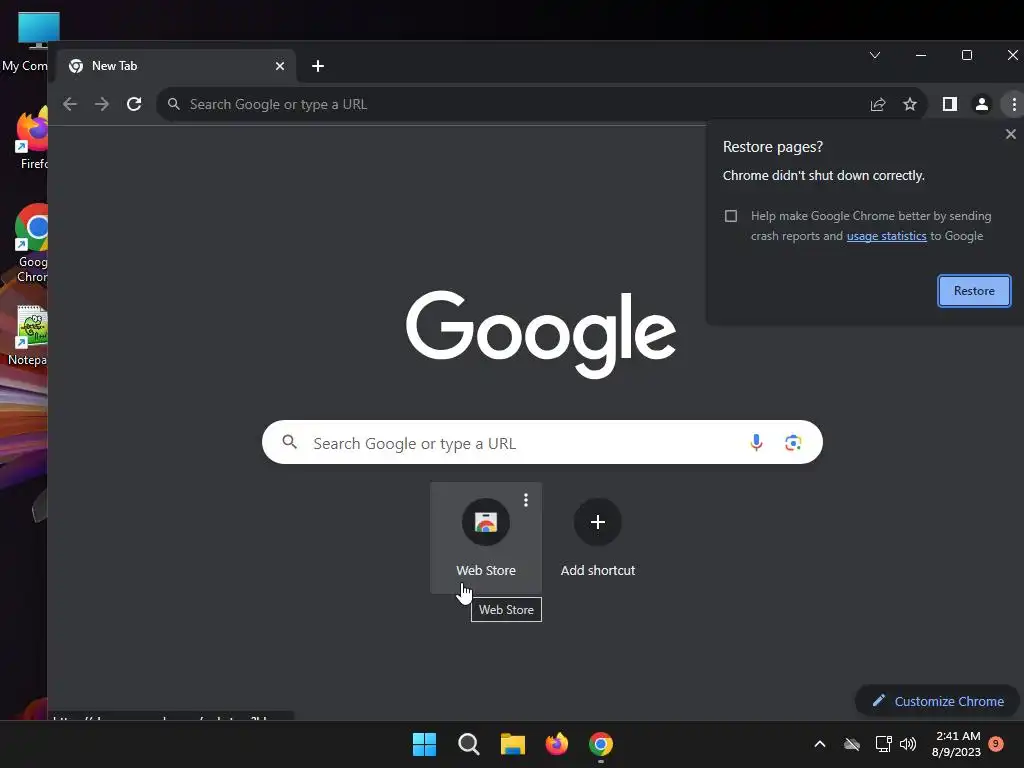The width and height of the screenshot is (1024, 768).
Task: Bookmark this tab with the star
Action: click(910, 104)
